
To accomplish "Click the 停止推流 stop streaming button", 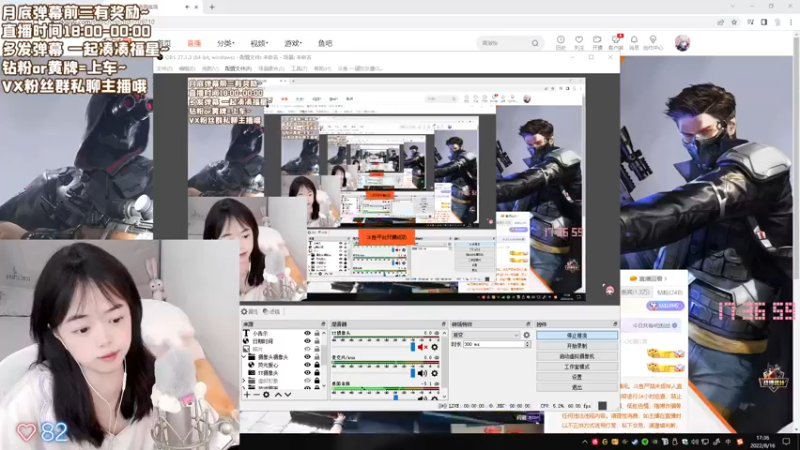I will click(577, 335).
